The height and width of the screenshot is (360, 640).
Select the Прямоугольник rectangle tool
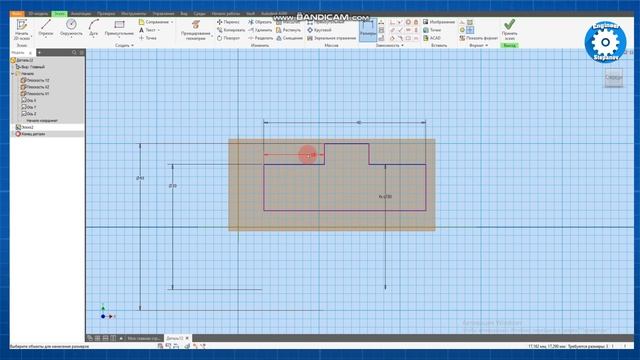[119, 27]
